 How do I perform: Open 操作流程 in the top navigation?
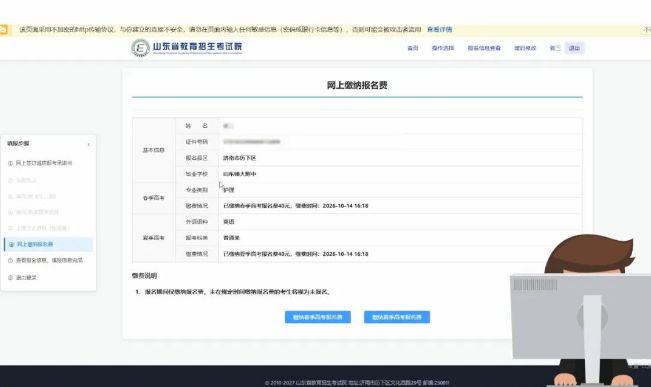pos(443,48)
